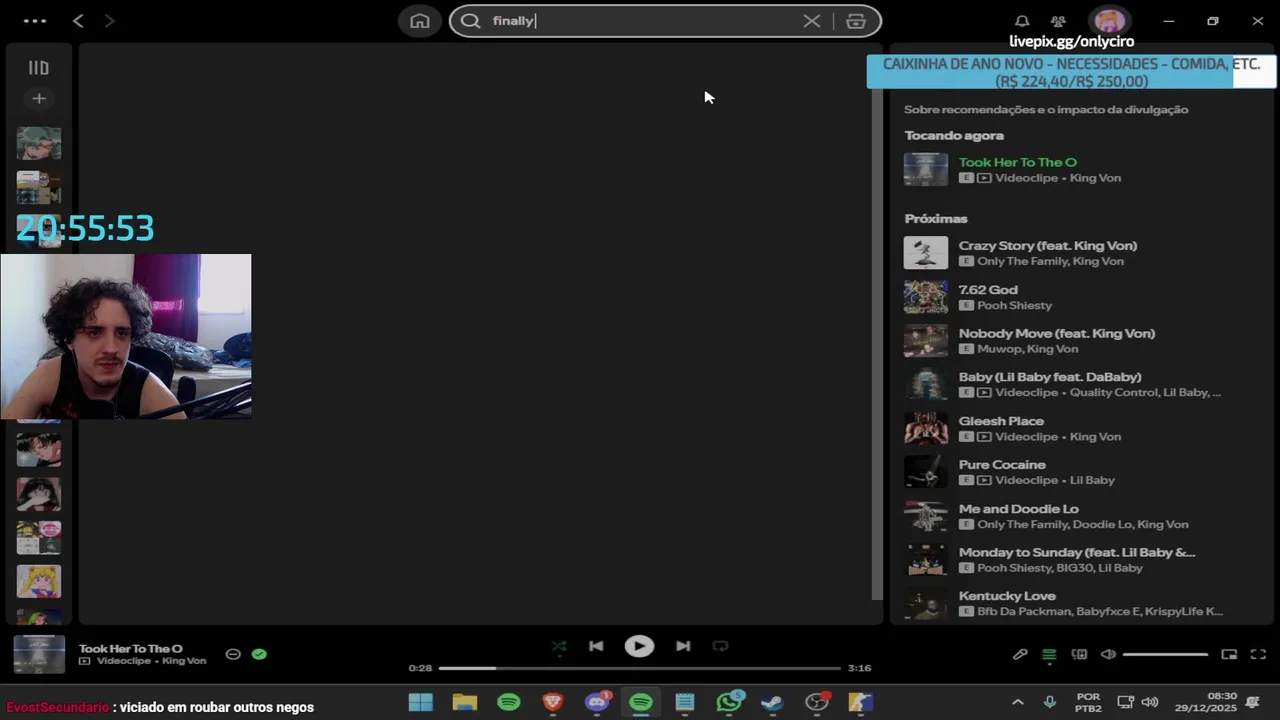This screenshot has width=1280, height=720.
Task: Click 'Sobre recomendações e o impacto da divulgação'
Action: 1046,109
